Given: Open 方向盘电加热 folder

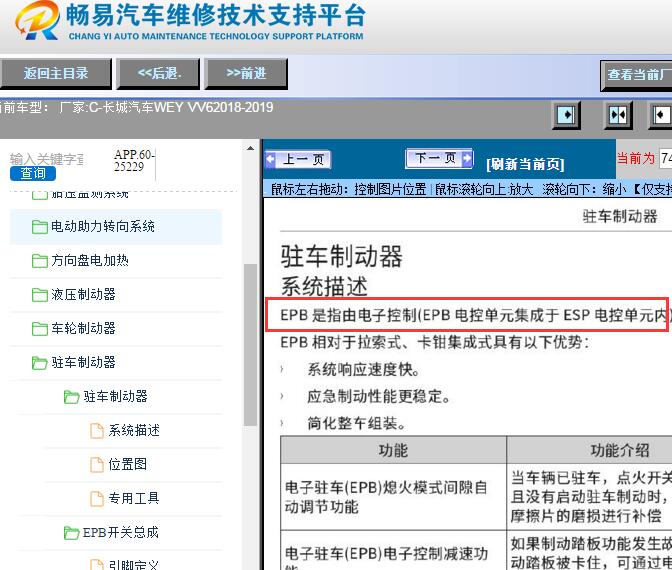Looking at the screenshot, I should (90, 260).
